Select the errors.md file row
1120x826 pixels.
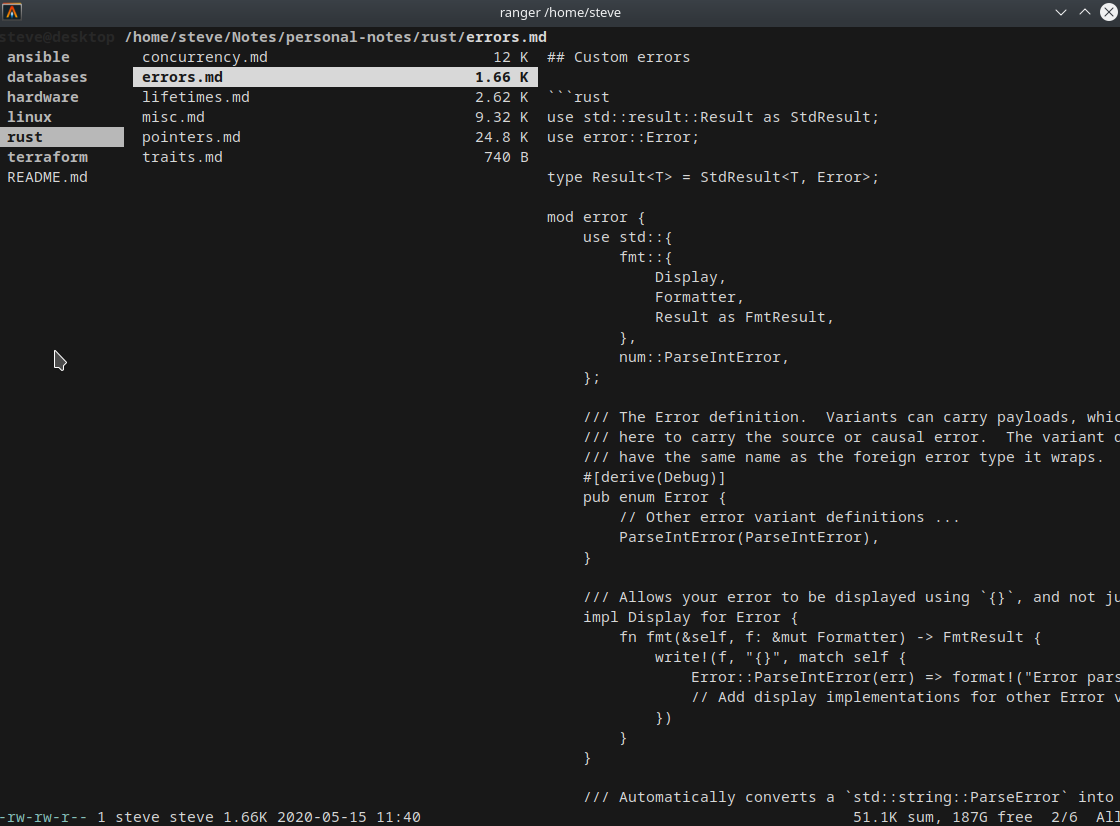(x=335, y=77)
